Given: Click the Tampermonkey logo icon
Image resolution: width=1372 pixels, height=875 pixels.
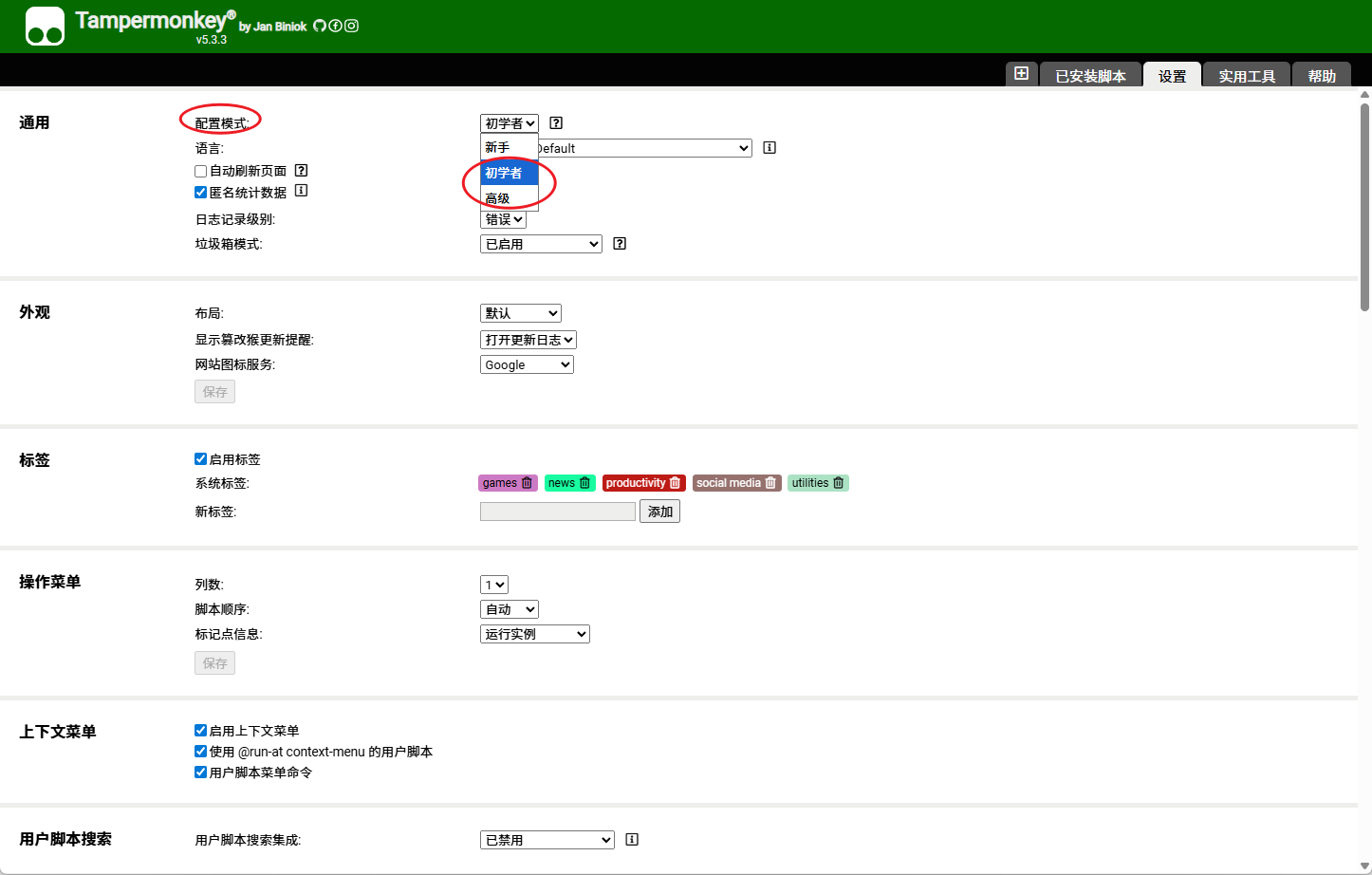Looking at the screenshot, I should pyautogui.click(x=45, y=27).
